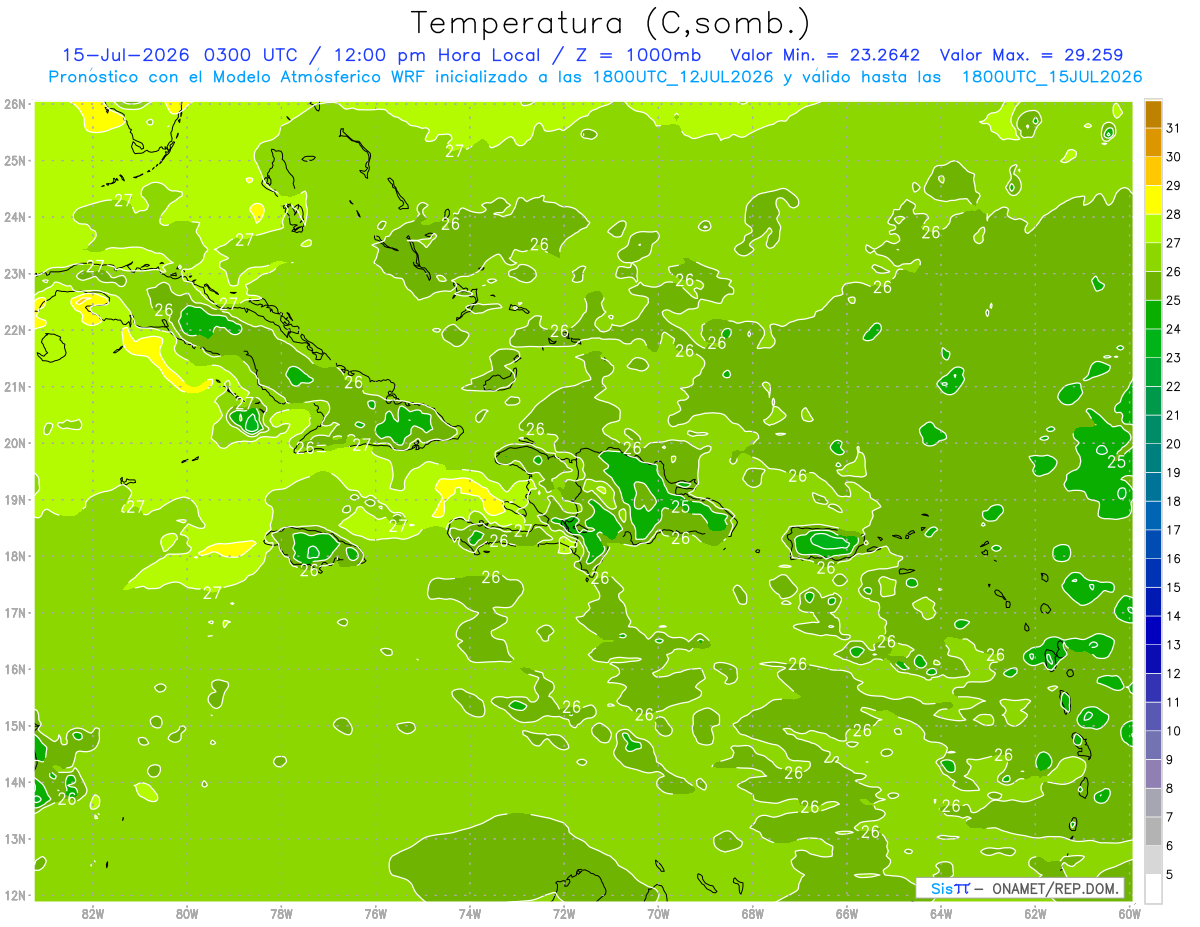
Task: Pick the brown swatch above legend value 31
Action: coord(1153,114)
